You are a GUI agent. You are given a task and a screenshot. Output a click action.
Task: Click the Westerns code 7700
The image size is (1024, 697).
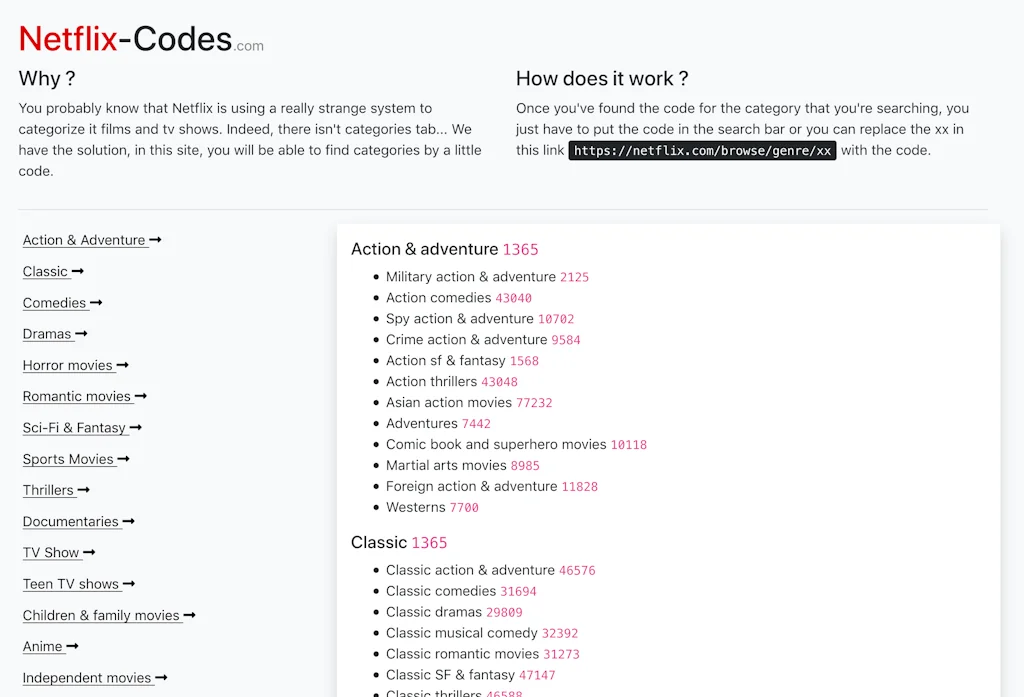click(464, 507)
